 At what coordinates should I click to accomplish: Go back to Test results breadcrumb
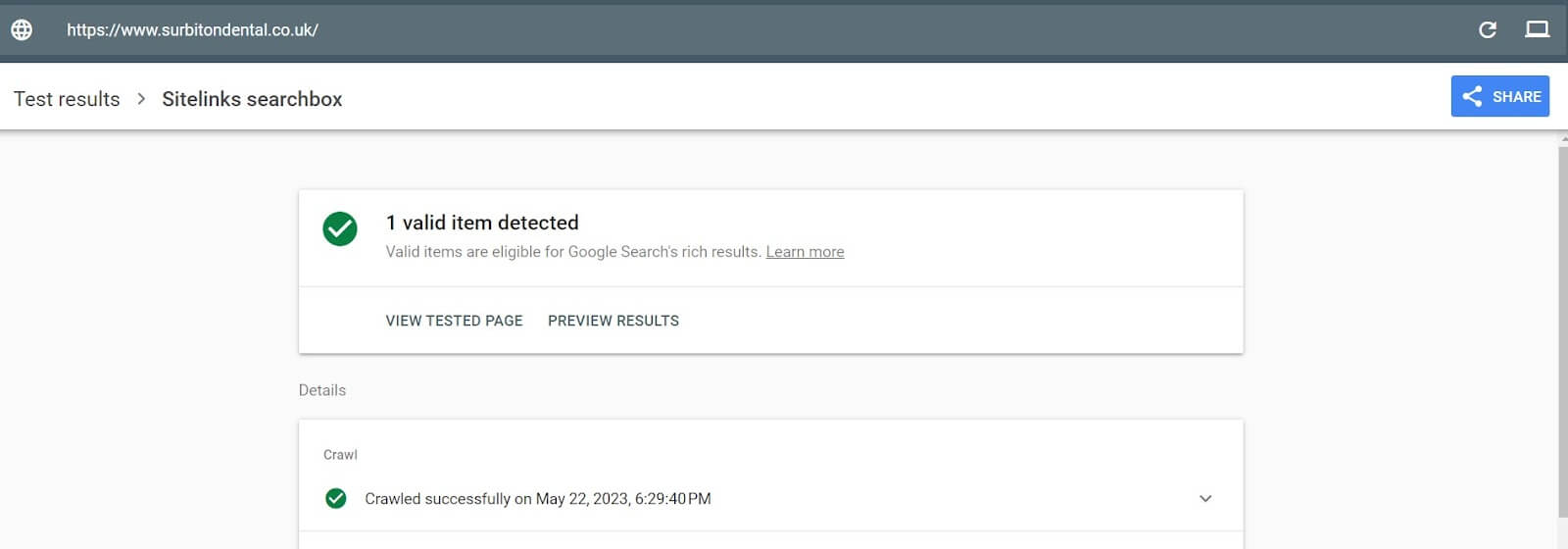pyautogui.click(x=67, y=99)
